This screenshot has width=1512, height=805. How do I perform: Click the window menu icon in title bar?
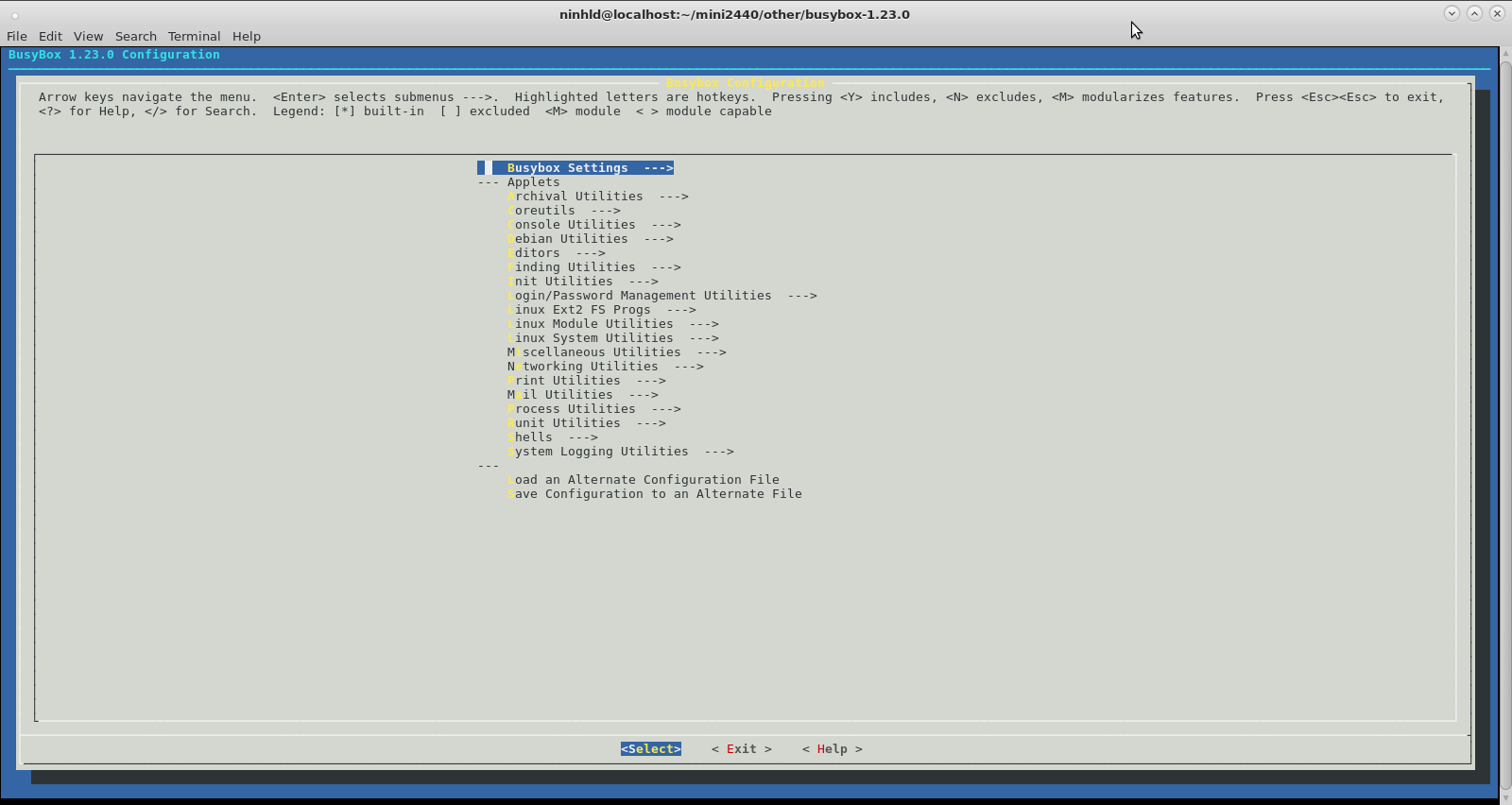(15, 15)
